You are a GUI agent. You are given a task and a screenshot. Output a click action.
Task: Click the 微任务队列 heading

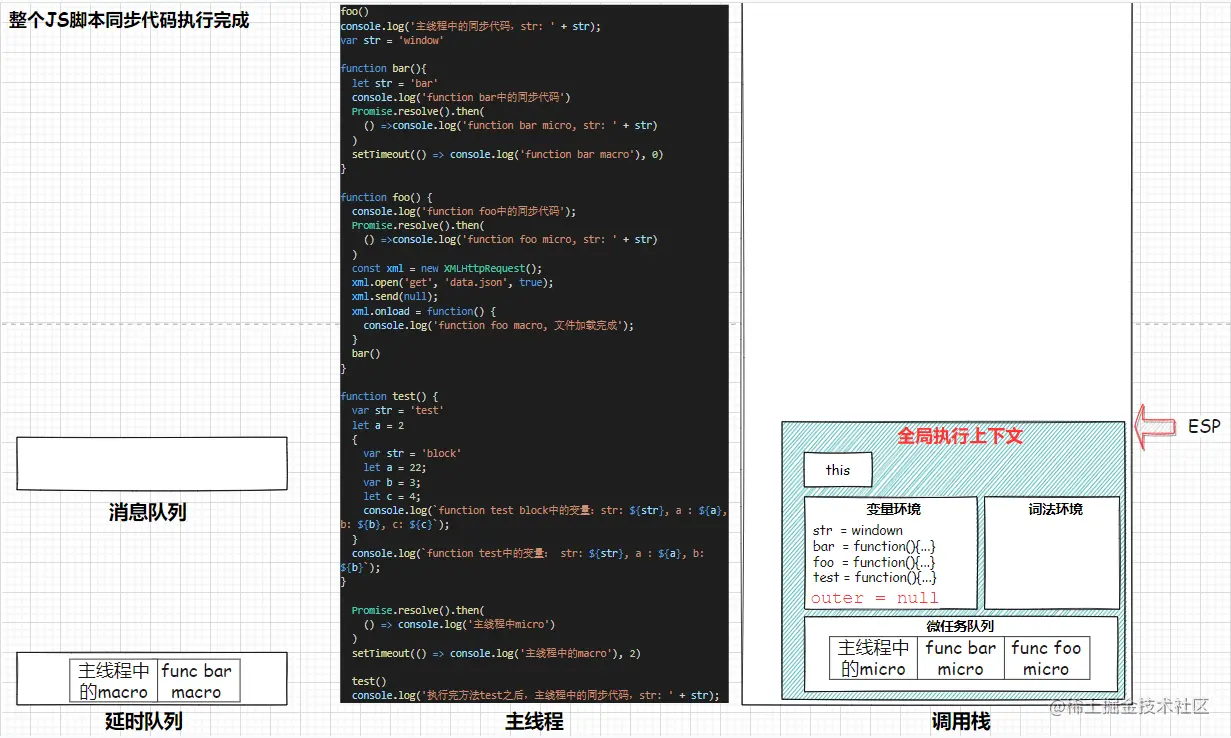point(960,626)
